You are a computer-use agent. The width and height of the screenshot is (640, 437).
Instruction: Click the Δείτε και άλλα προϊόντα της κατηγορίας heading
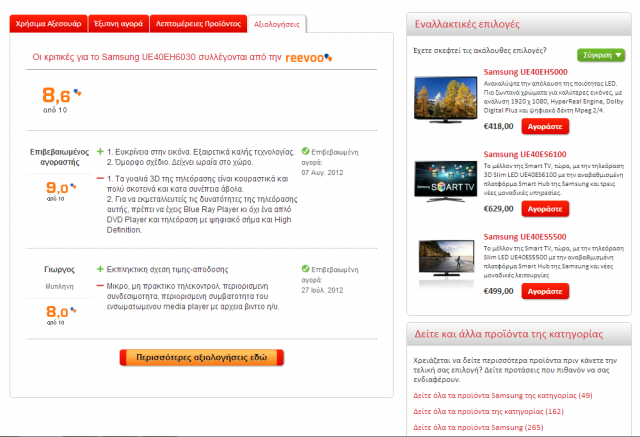509,334
